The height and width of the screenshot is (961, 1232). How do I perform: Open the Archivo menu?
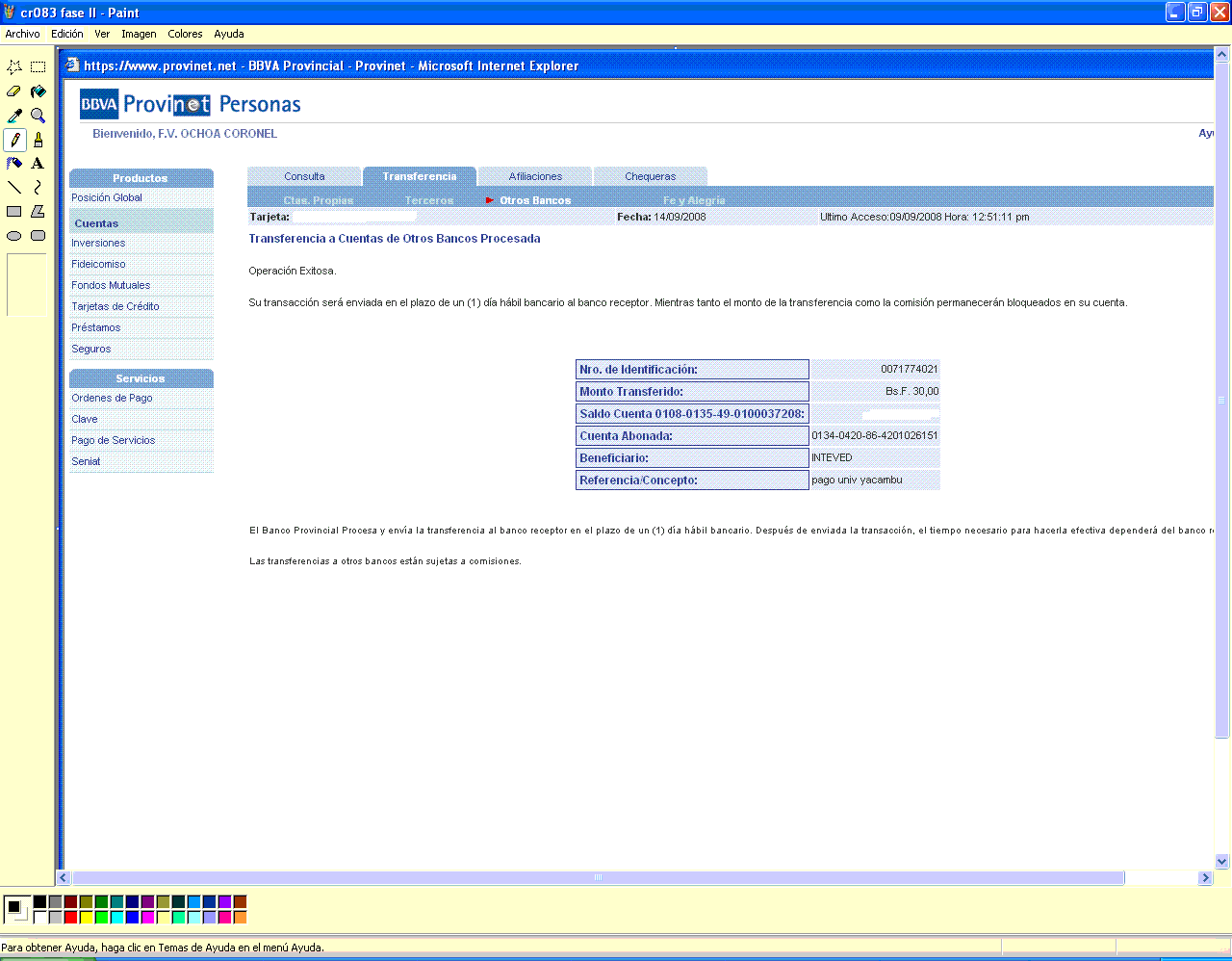point(23,34)
